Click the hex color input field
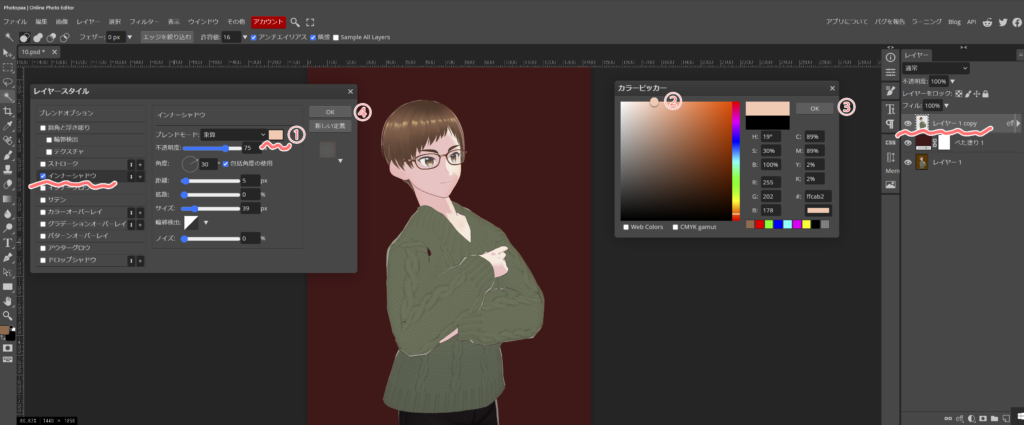Image resolution: width=1024 pixels, height=425 pixels. [x=817, y=197]
